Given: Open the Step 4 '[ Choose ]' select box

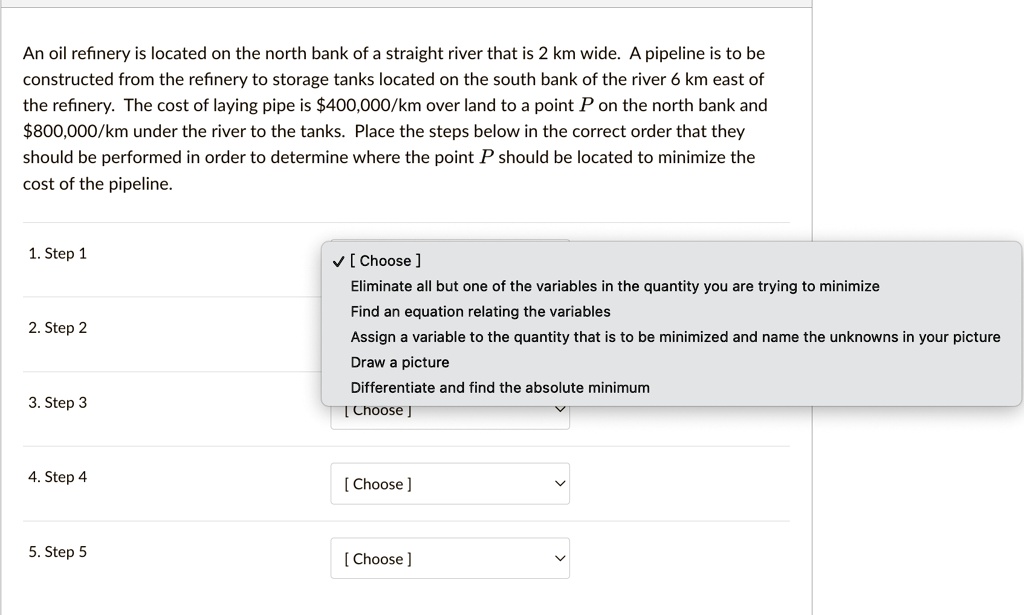Looking at the screenshot, I should [x=449, y=485].
